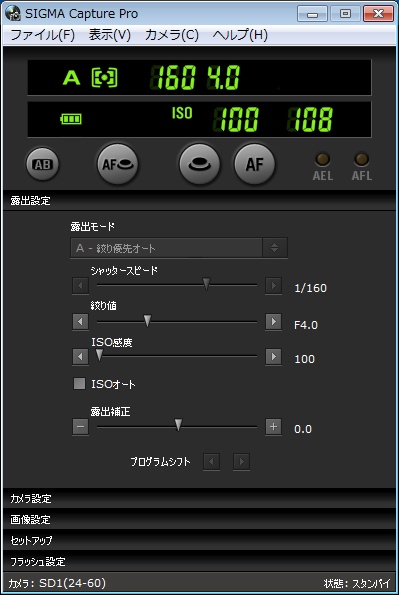Expand the セットアップ section
The height and width of the screenshot is (595, 399).
pyautogui.click(x=199, y=540)
